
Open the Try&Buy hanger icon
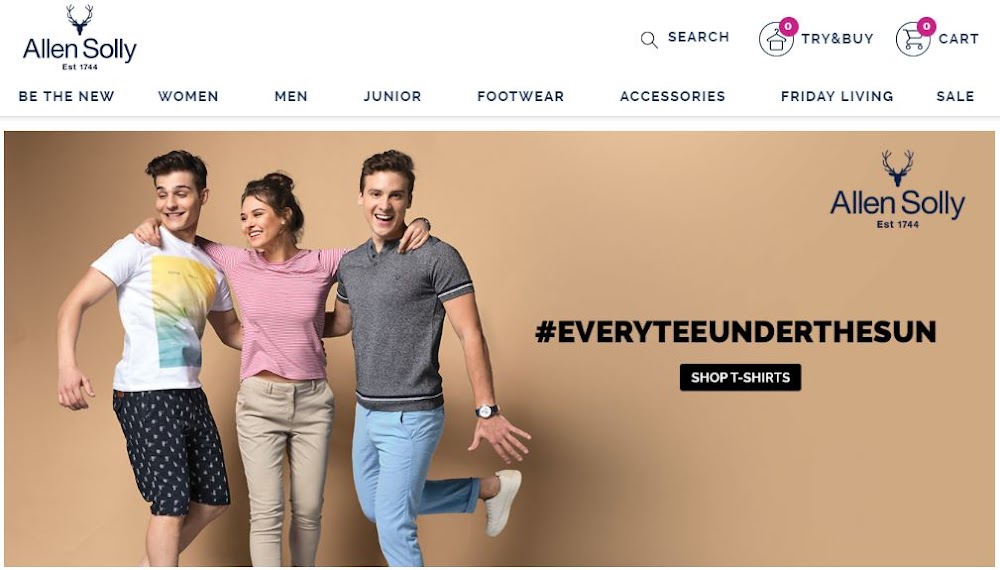[x=776, y=40]
